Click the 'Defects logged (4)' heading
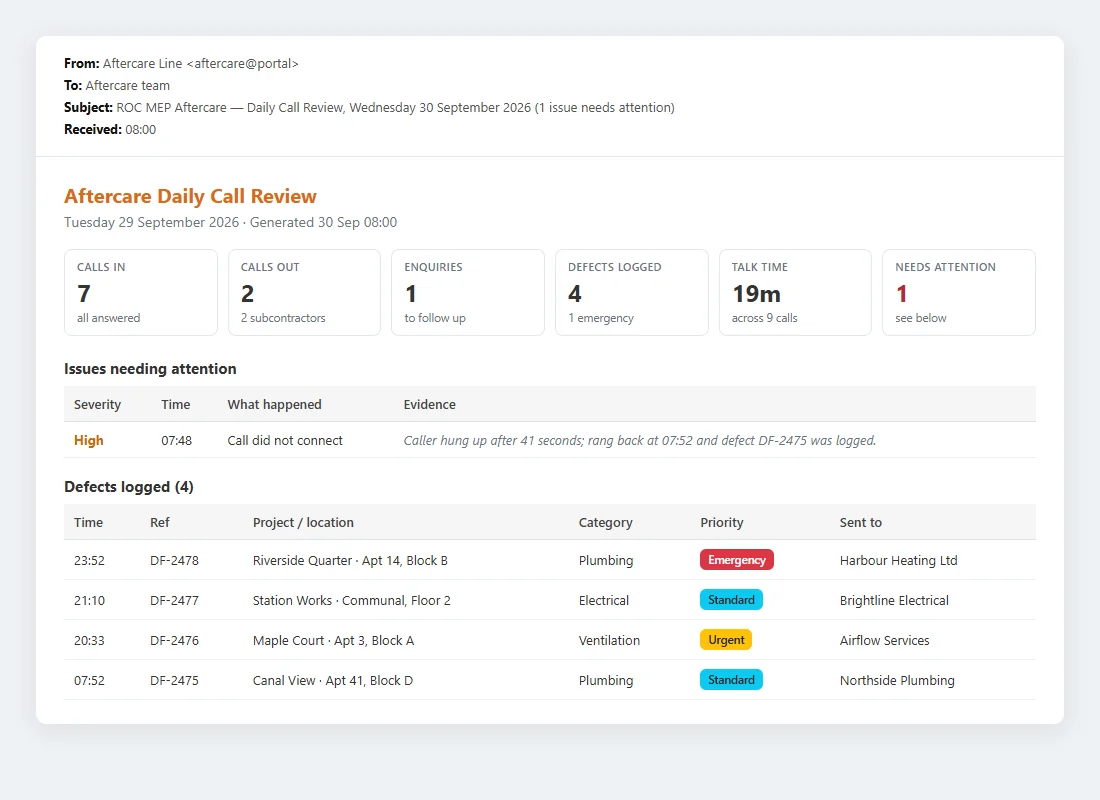 tap(128, 486)
